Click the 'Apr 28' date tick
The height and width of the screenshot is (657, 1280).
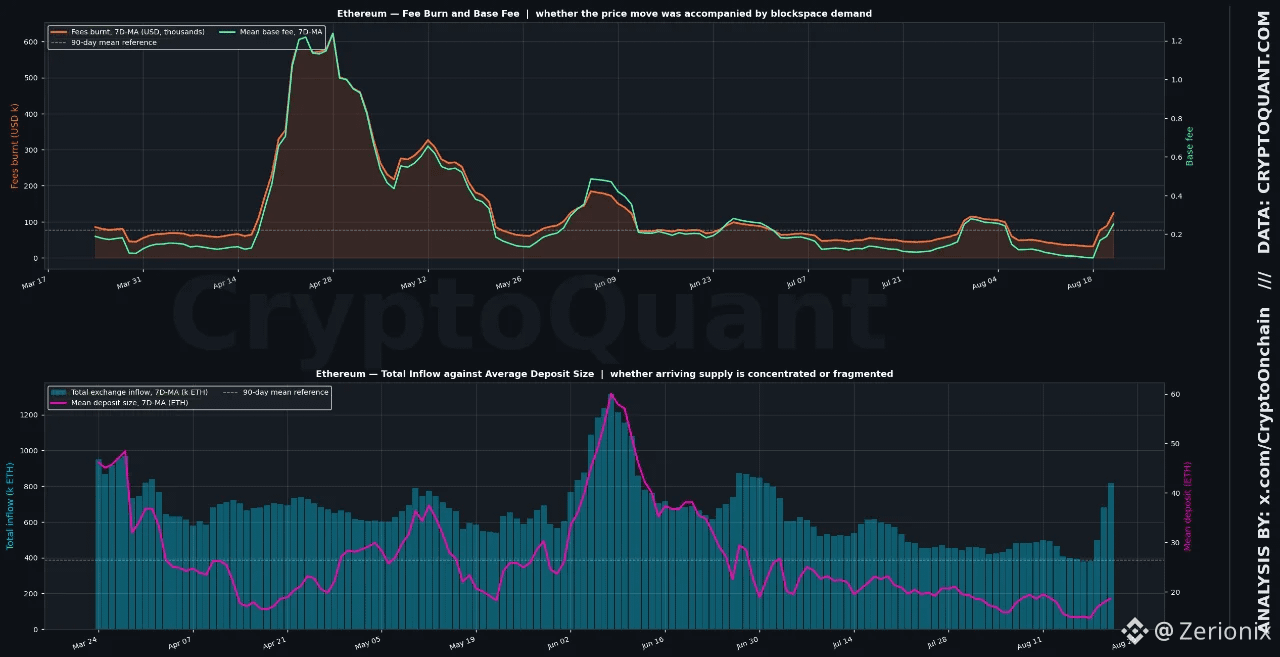click(x=320, y=284)
